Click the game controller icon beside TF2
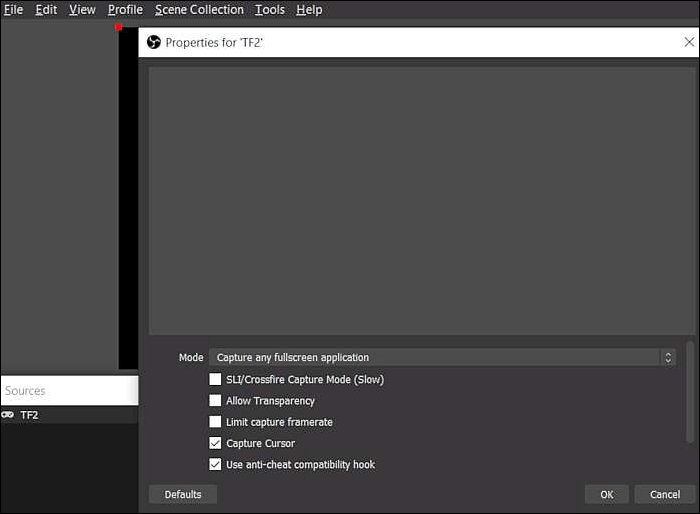700x514 pixels. pyautogui.click(x=8, y=415)
